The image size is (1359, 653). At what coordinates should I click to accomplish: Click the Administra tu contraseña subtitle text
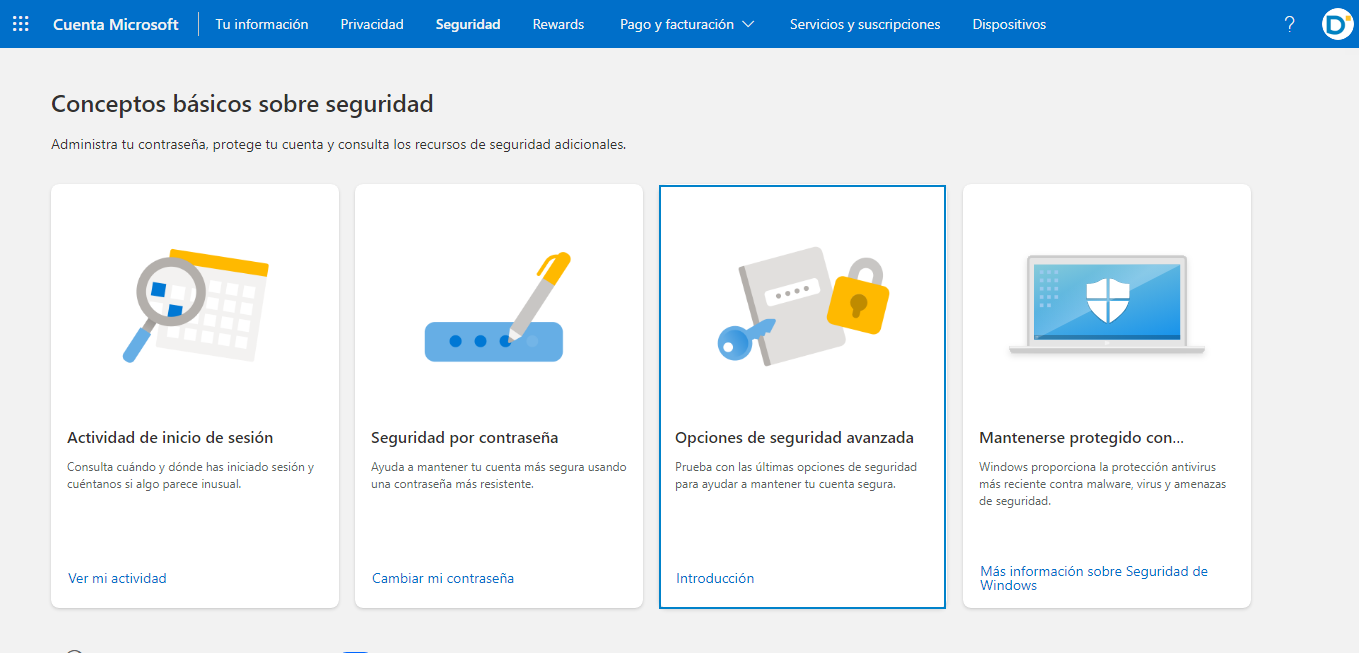click(339, 144)
